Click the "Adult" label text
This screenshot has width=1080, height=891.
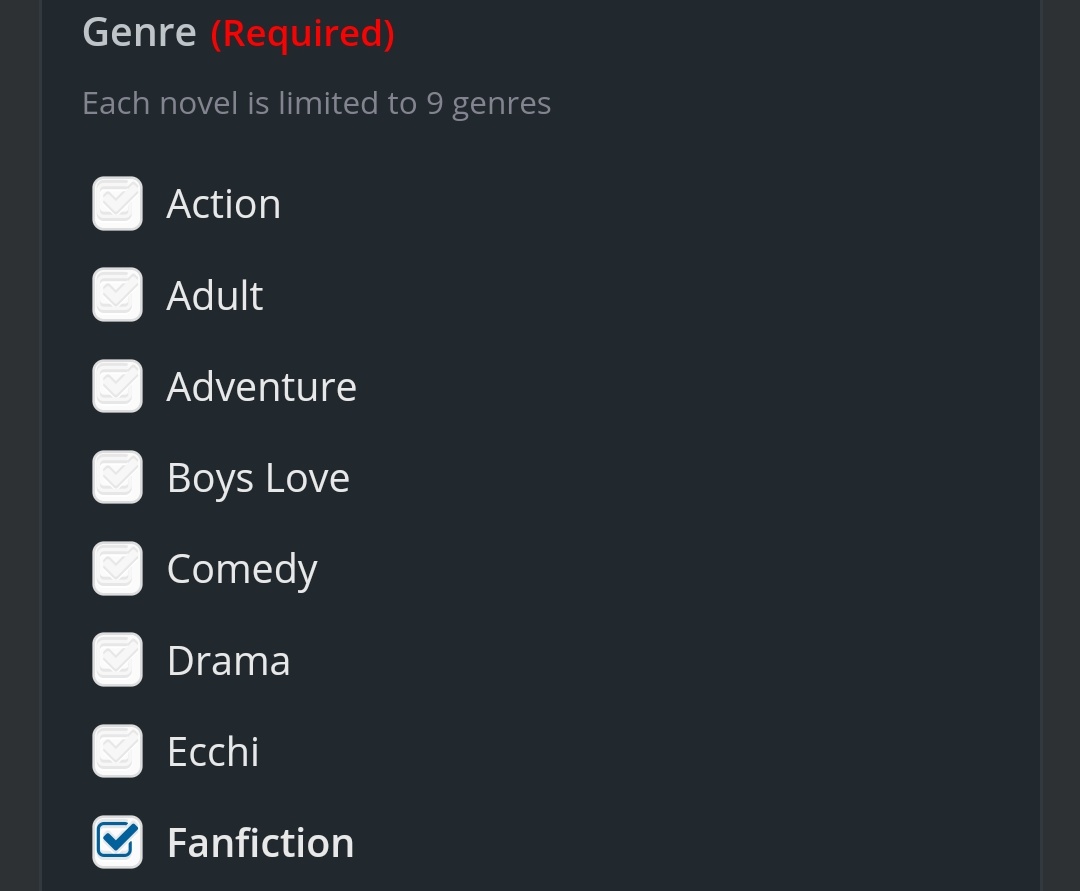click(x=214, y=296)
